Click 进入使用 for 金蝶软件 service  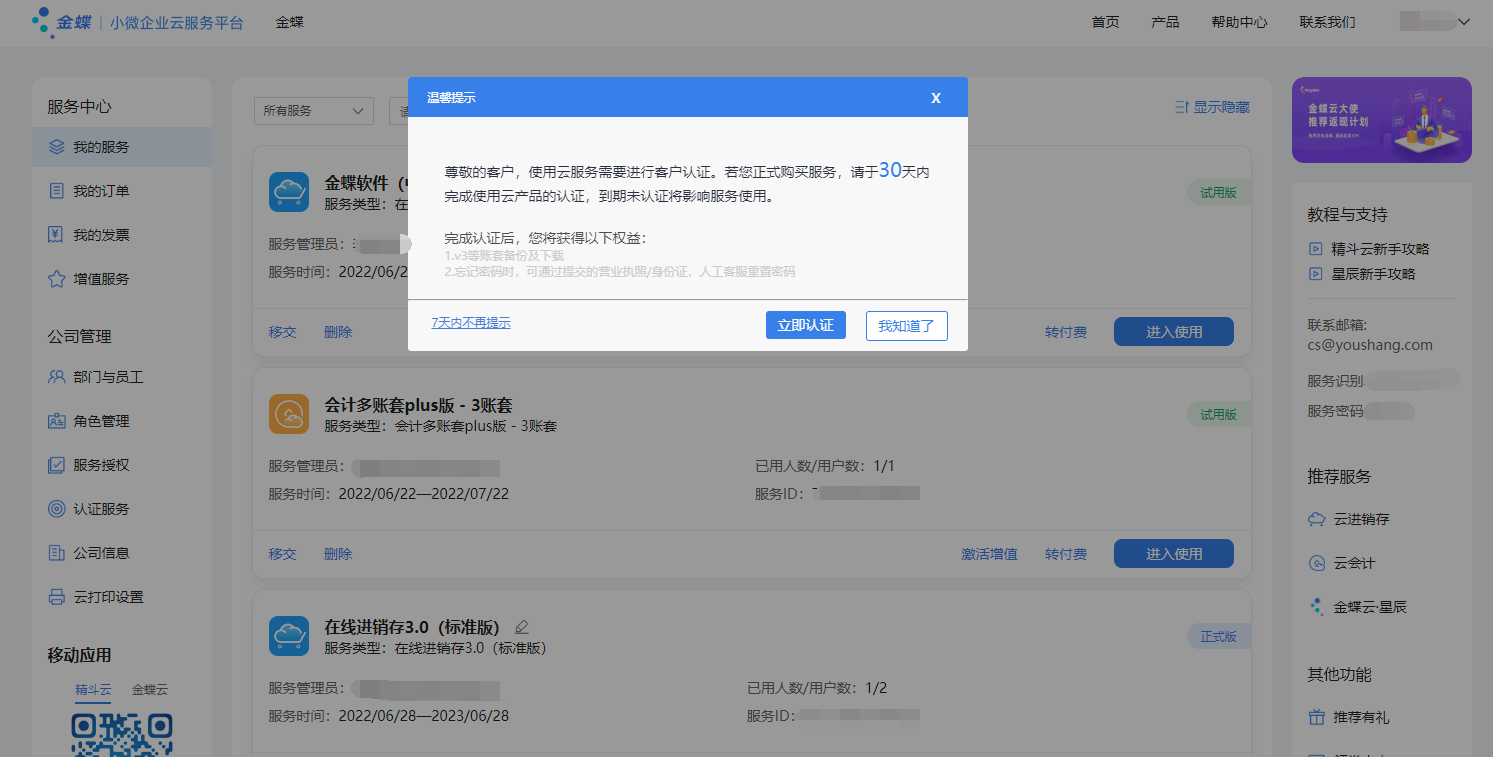[1174, 332]
